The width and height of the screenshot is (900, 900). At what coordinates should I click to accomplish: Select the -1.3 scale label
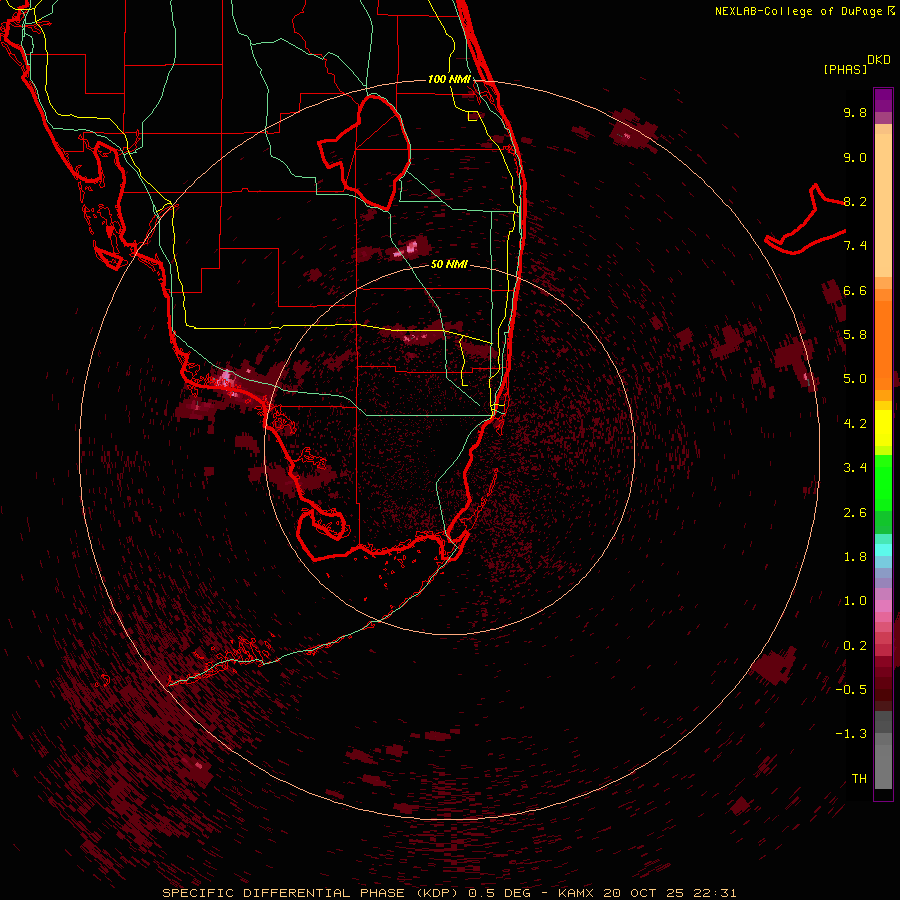pos(851,734)
